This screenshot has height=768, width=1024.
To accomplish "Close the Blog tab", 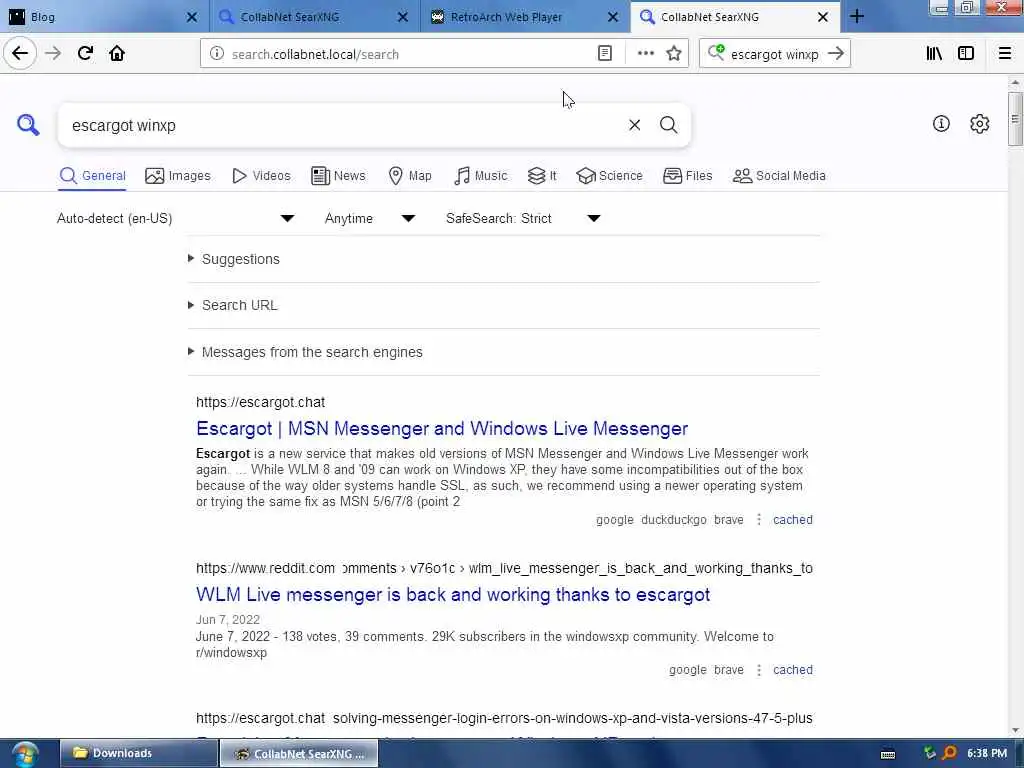I will tap(191, 17).
